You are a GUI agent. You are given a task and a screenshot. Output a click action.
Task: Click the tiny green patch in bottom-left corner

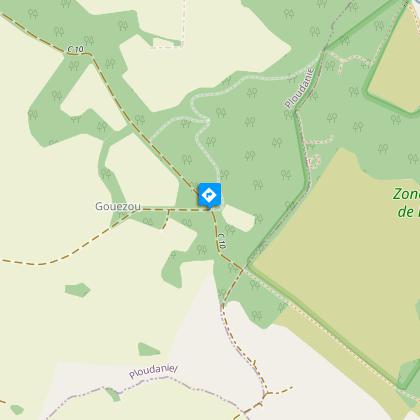click(17, 409)
